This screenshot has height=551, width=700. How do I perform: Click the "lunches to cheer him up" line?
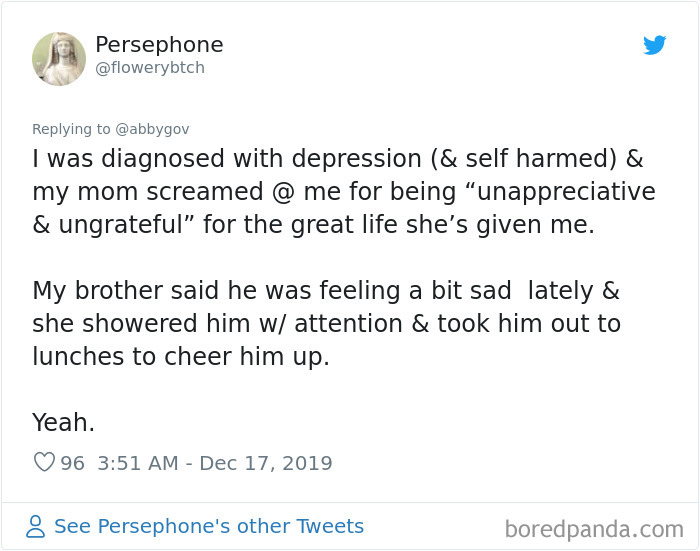click(180, 357)
